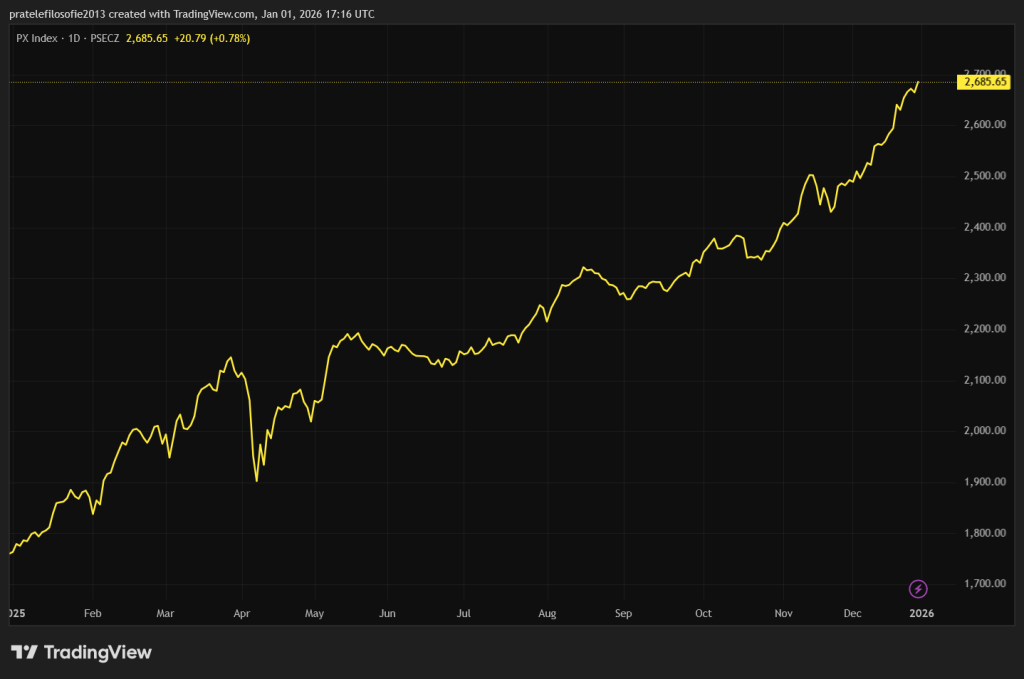This screenshot has height=679, width=1024.
Task: Click the 2,300.00 price axis label
Action: click(x=984, y=278)
